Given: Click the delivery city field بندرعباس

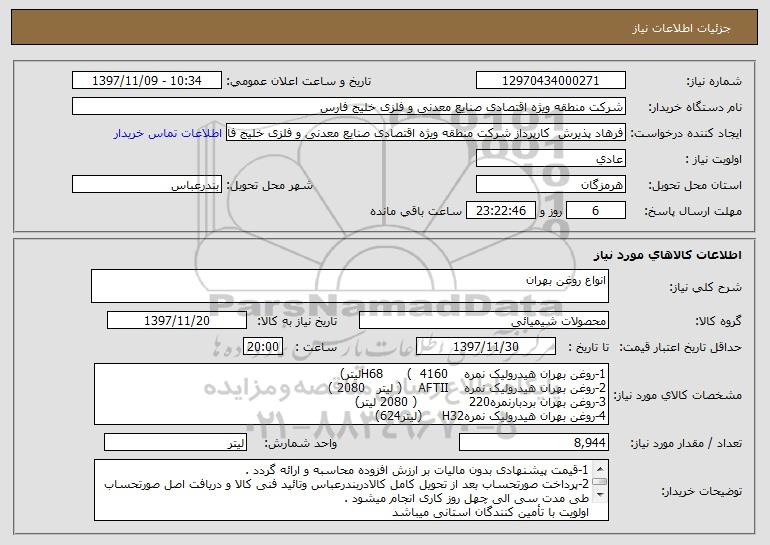Looking at the screenshot, I should pyautogui.click(x=147, y=185).
